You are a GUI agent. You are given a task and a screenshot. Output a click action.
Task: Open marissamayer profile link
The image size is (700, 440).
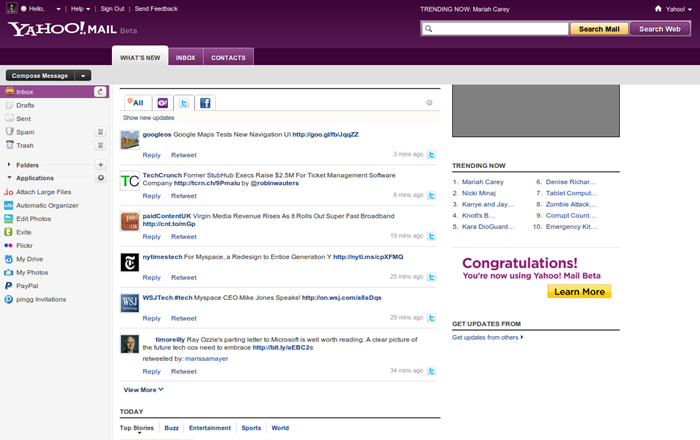point(206,358)
